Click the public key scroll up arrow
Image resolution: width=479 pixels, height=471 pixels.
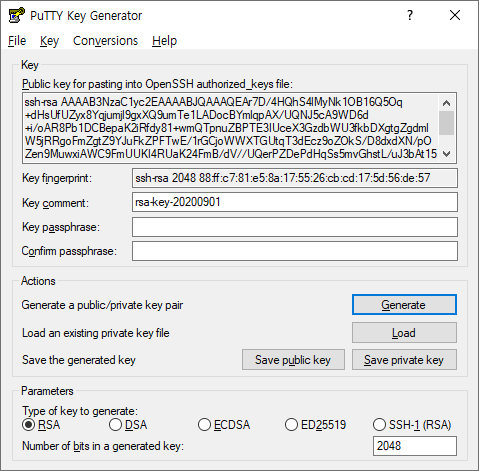(x=447, y=103)
